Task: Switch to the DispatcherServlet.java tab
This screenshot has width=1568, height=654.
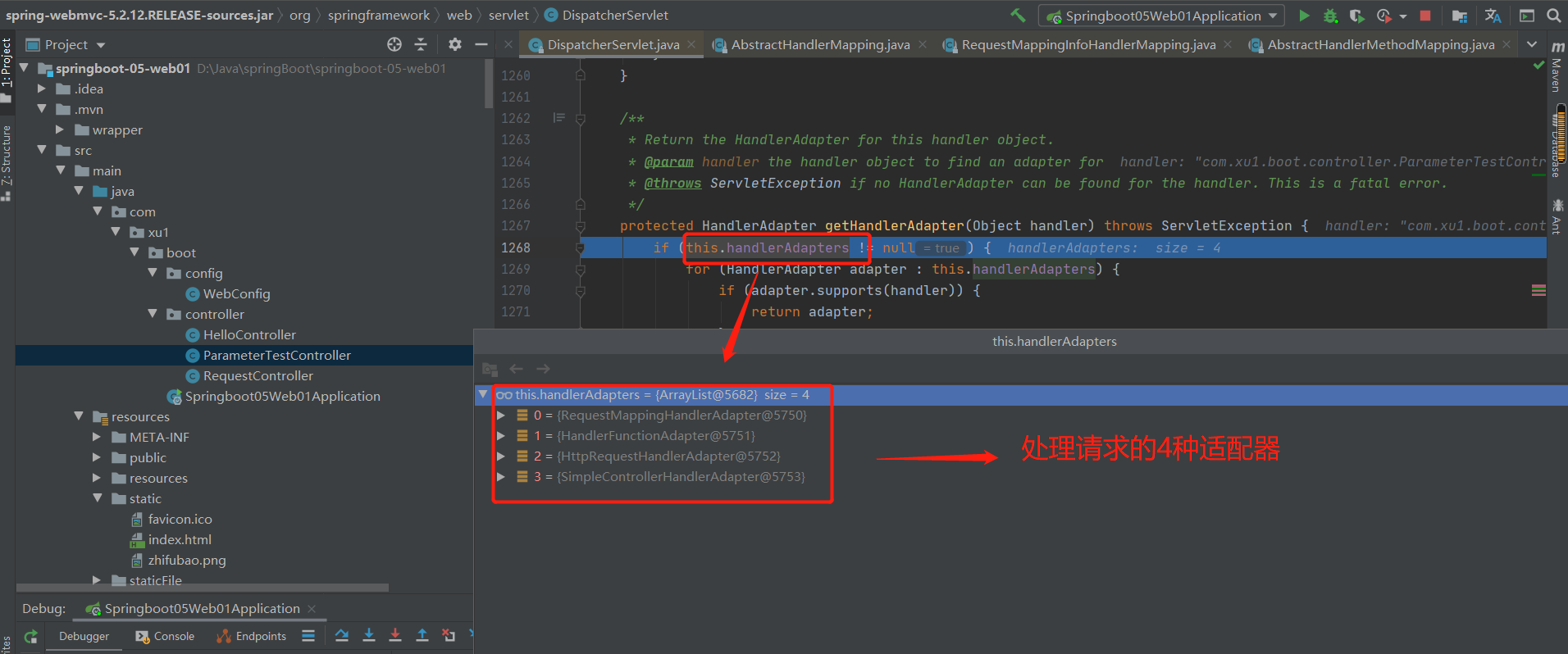Action: [613, 44]
